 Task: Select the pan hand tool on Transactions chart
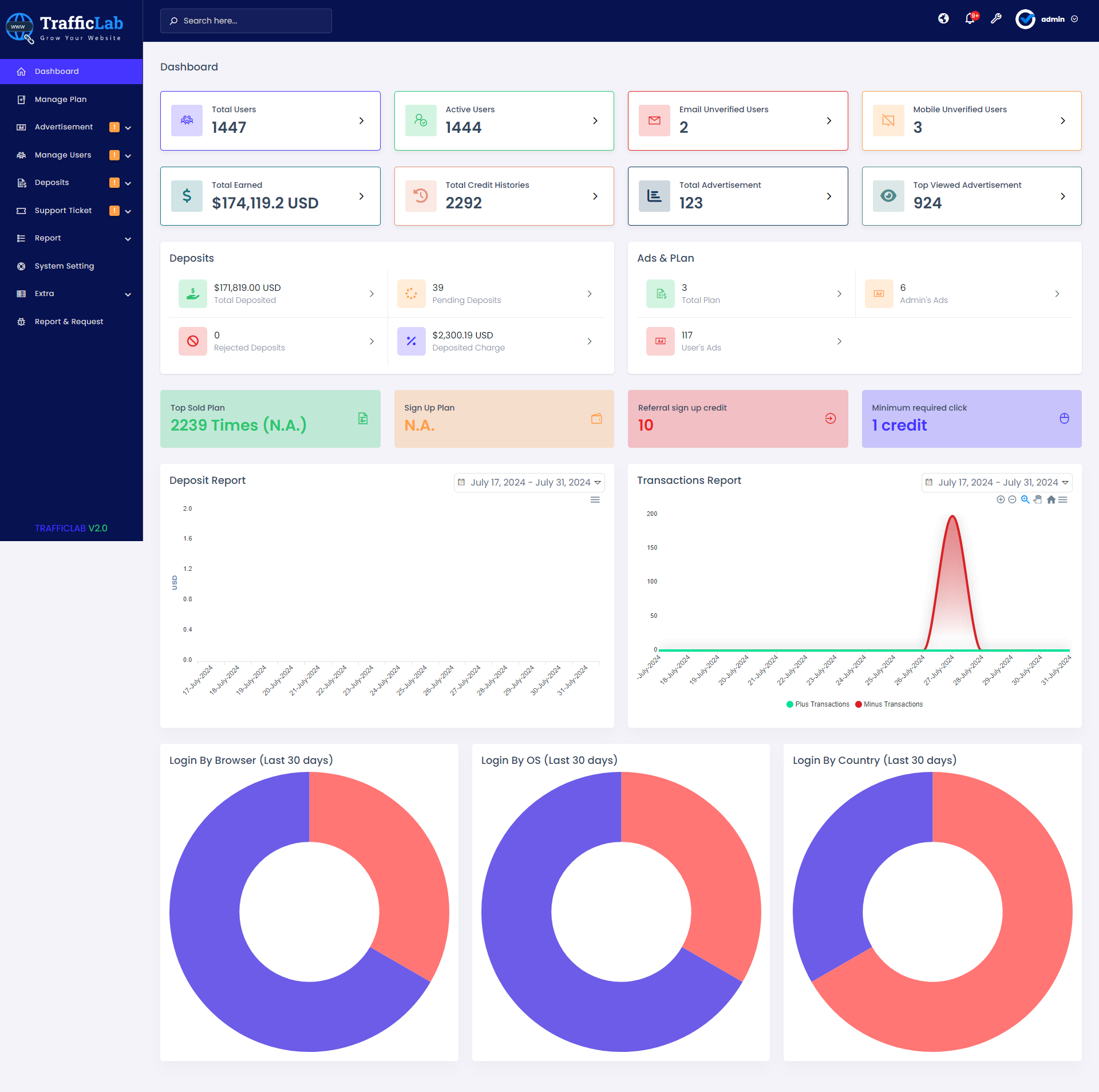[1038, 499]
